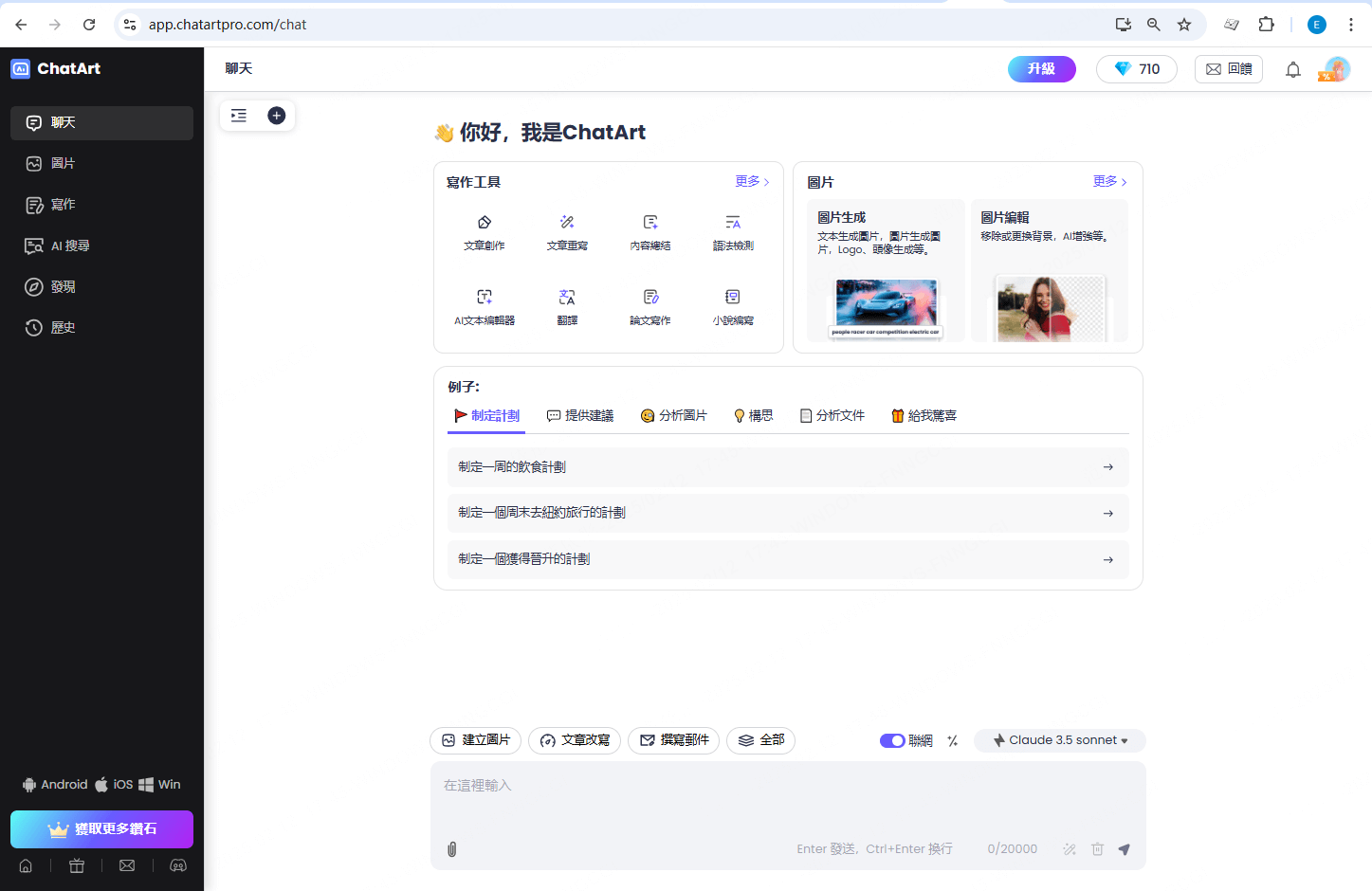The height and width of the screenshot is (891, 1372).
Task: Switch to the 制定計劃 tab
Action: point(486,415)
